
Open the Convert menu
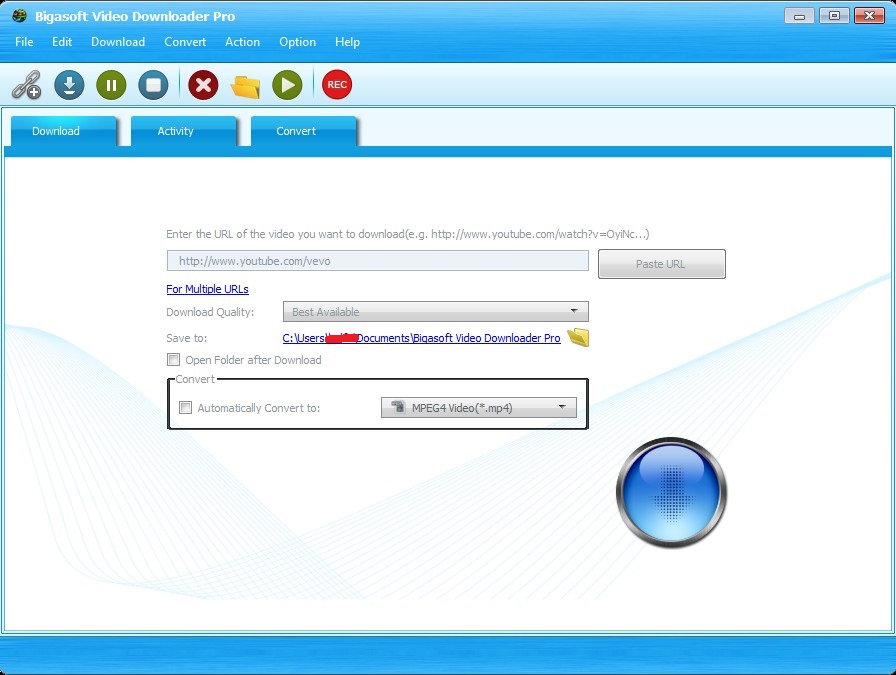(185, 42)
